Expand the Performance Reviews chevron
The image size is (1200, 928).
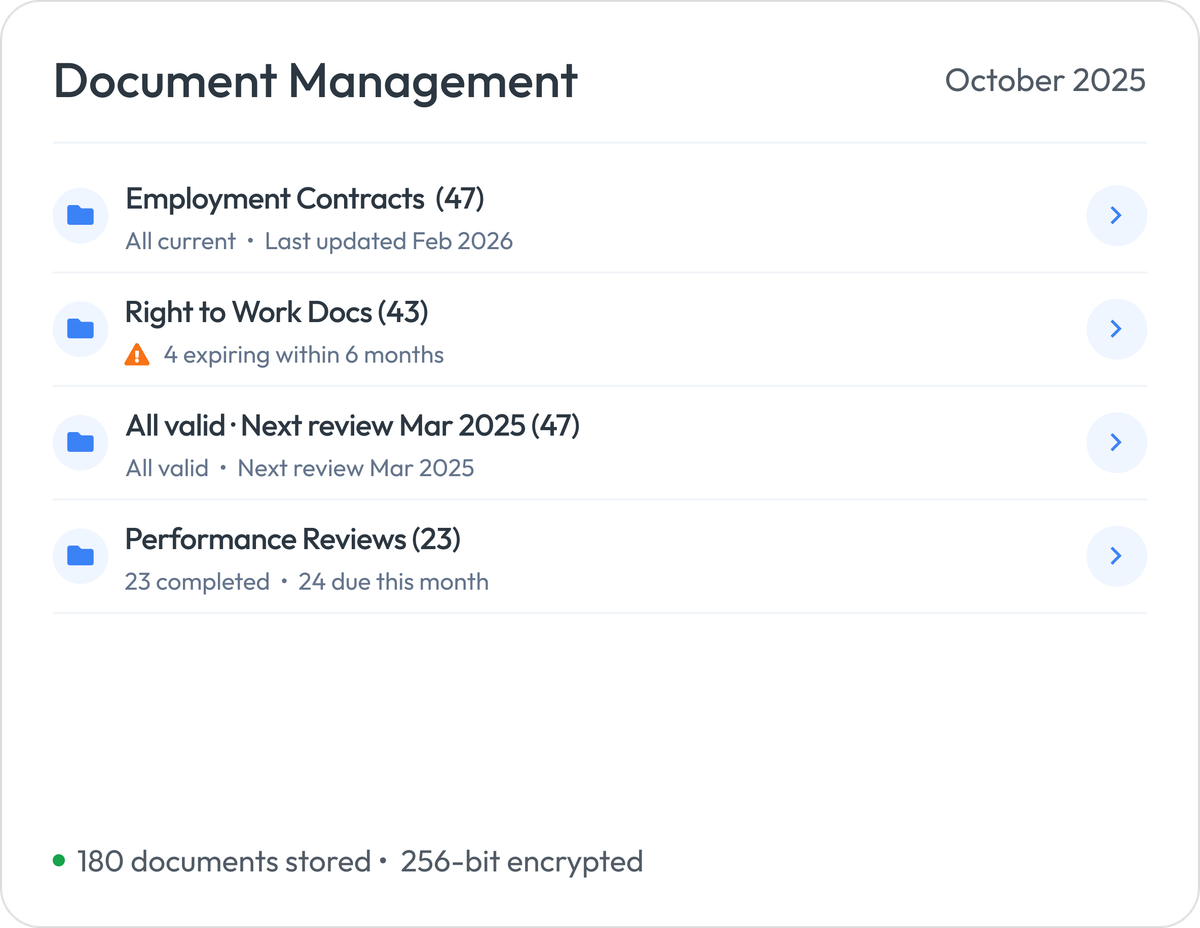click(1117, 556)
